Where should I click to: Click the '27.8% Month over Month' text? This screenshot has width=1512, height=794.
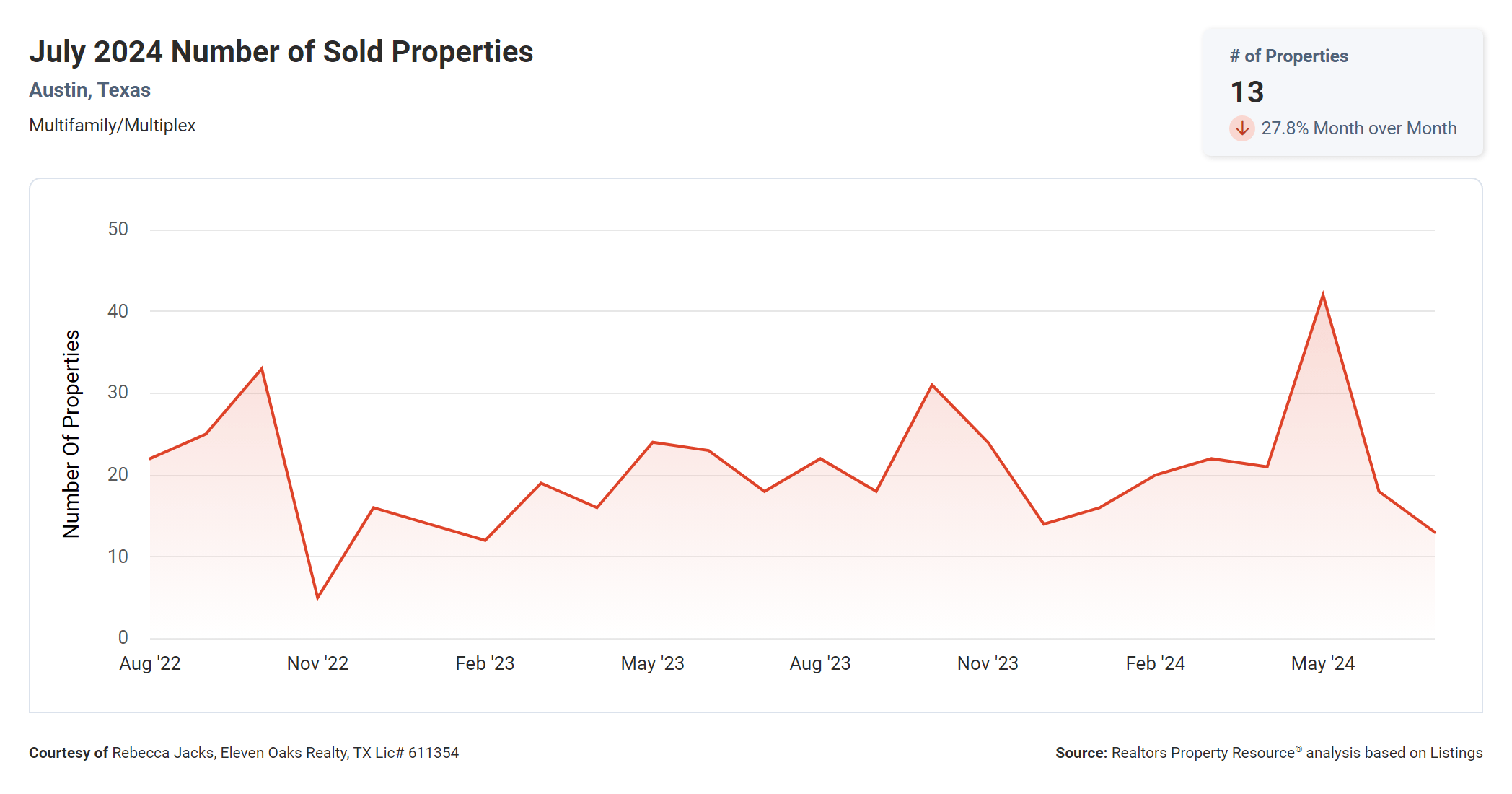click(1358, 128)
